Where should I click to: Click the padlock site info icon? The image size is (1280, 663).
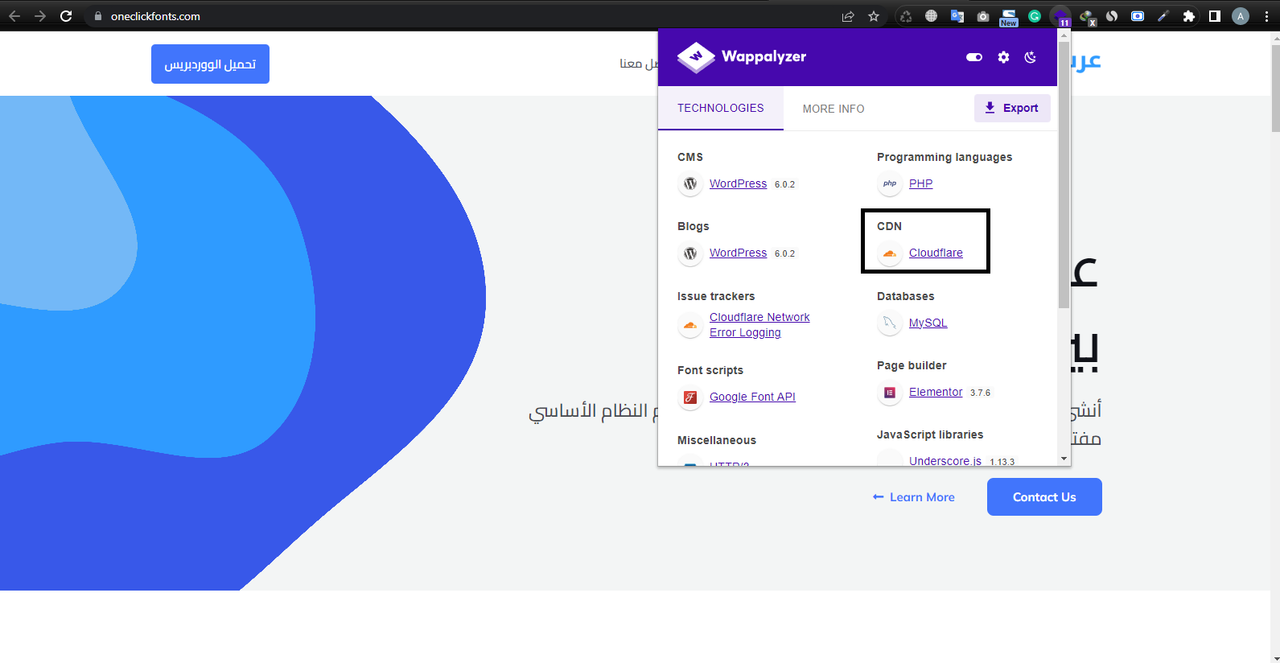point(98,16)
